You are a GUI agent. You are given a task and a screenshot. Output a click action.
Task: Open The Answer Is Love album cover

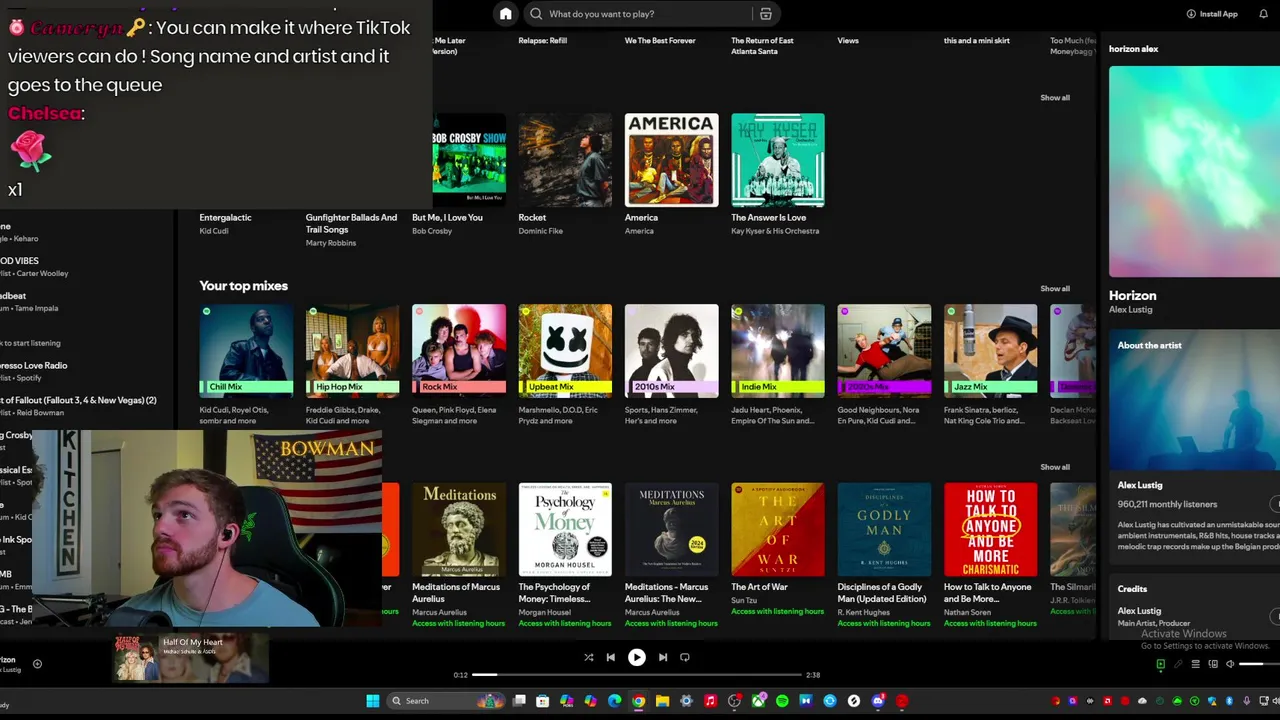click(778, 160)
